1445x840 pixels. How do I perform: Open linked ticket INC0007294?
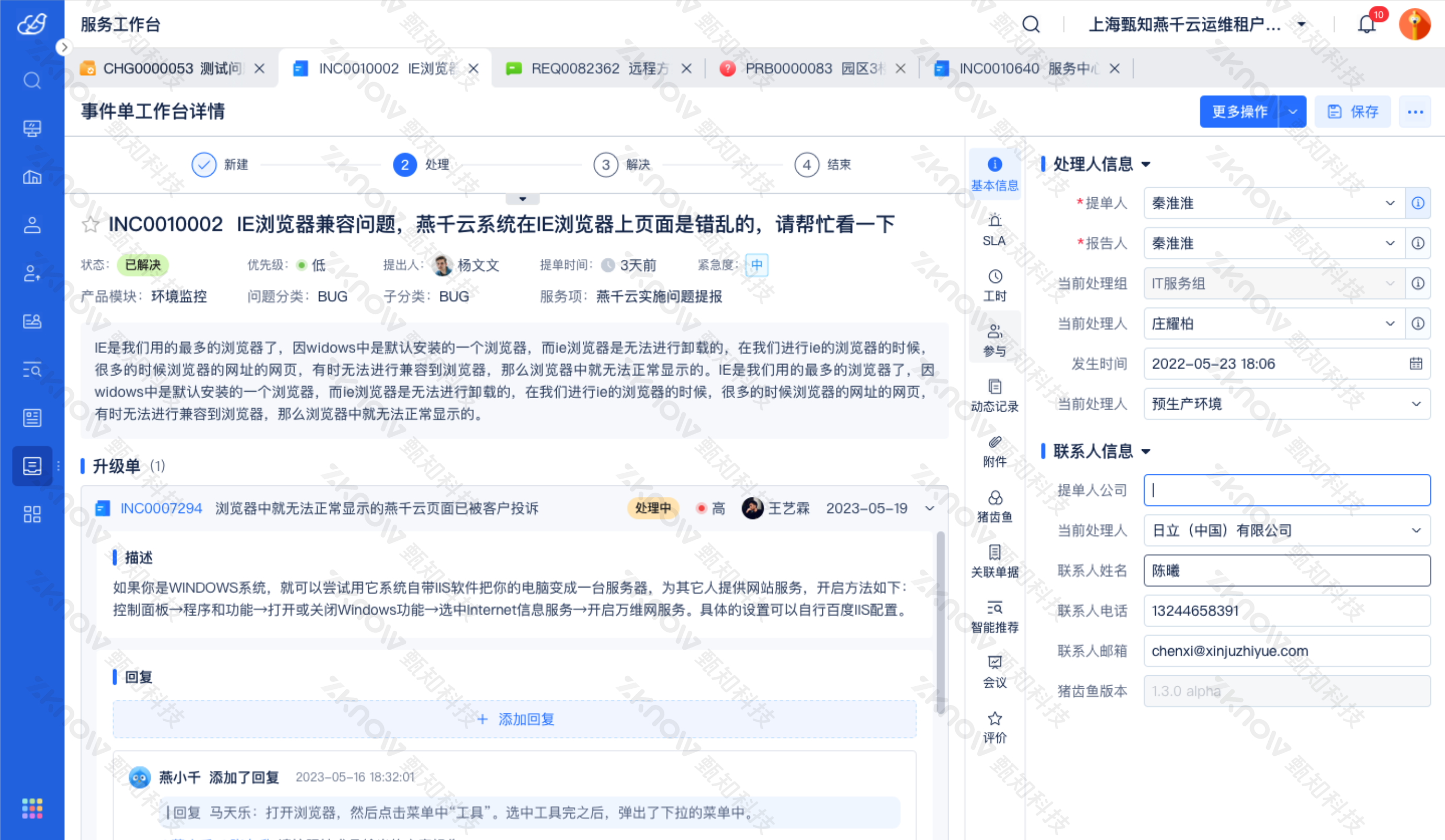pyautogui.click(x=161, y=508)
